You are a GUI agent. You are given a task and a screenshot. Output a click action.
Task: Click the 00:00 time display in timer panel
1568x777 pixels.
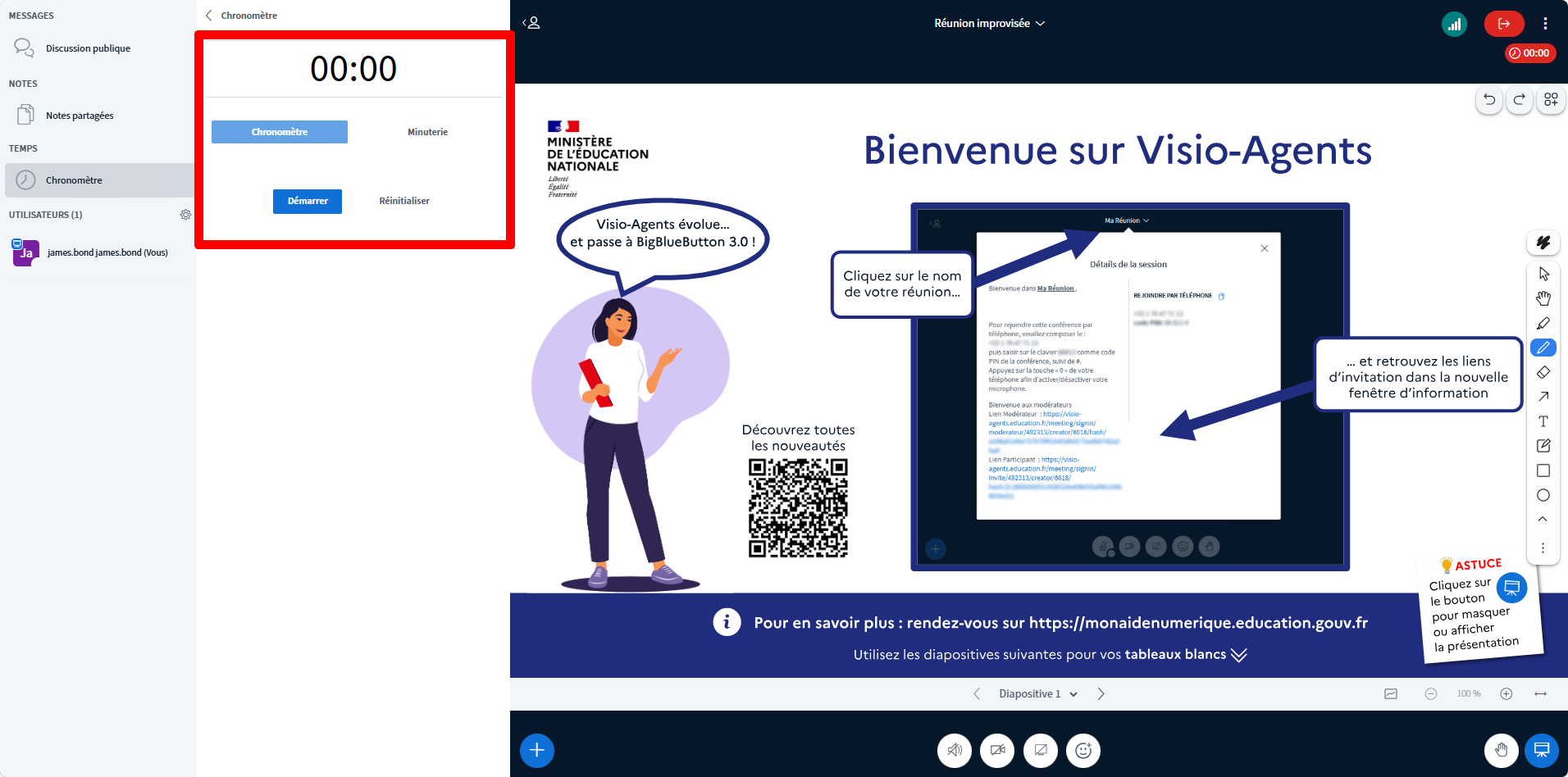point(353,69)
